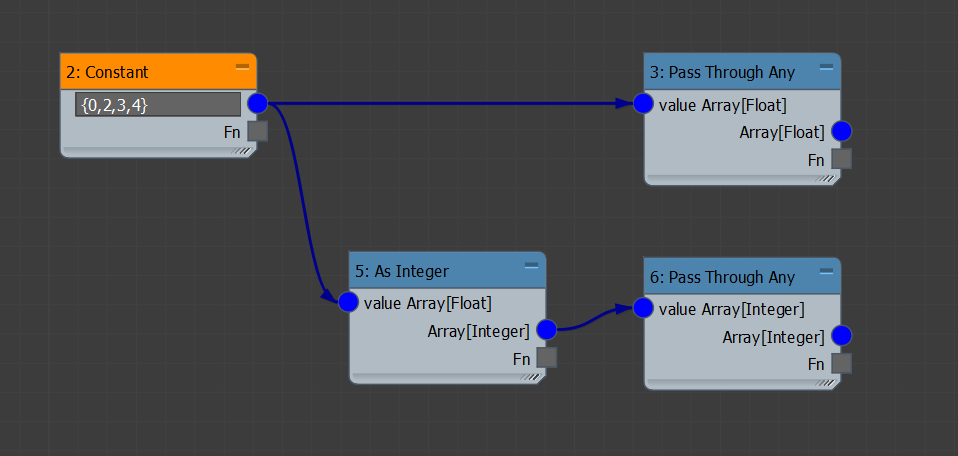Select the 2: Constant node title bar
The width and height of the screenshot is (958, 456).
[x=158, y=72]
